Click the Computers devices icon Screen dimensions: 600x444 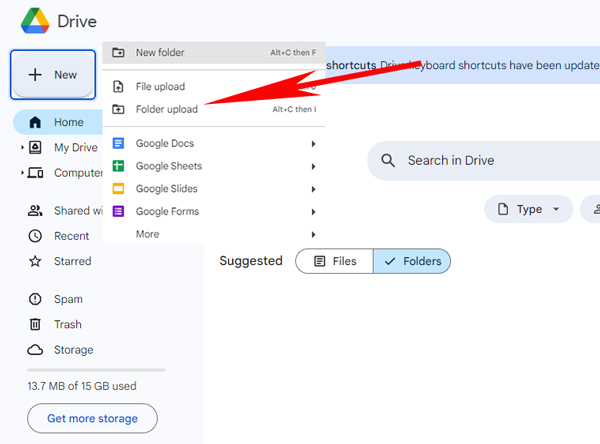(35, 173)
